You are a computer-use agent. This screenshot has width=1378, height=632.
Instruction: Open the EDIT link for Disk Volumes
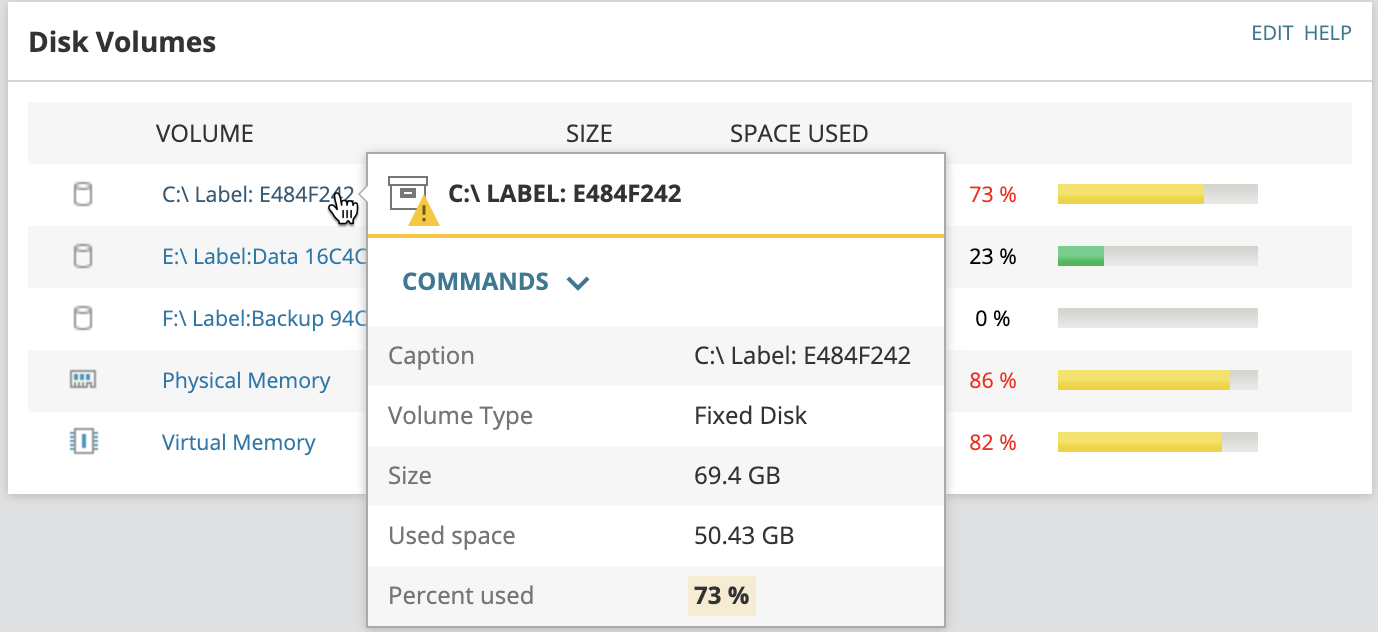click(1272, 33)
